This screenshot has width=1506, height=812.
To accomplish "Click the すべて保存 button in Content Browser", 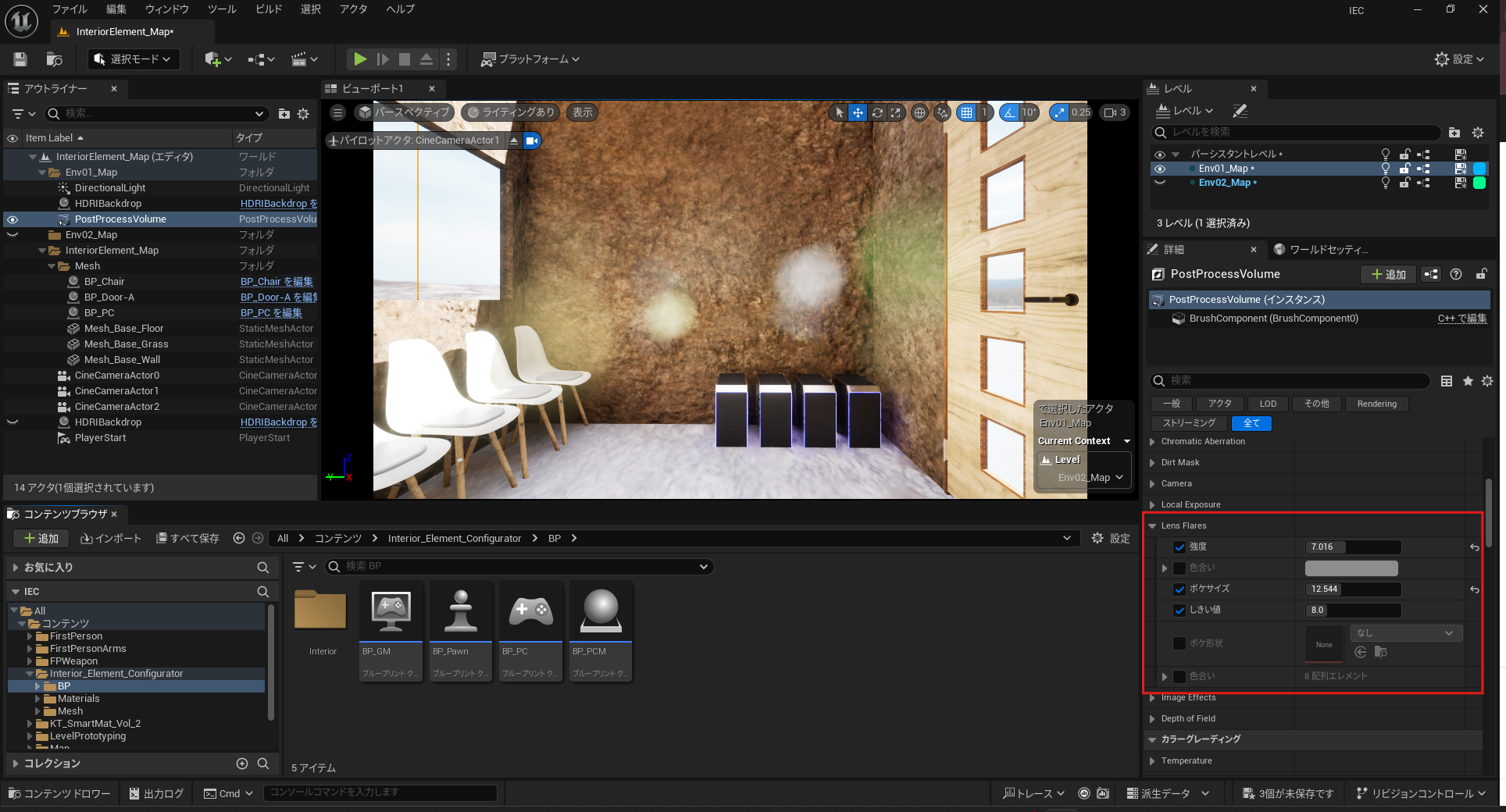I will [x=187, y=539].
